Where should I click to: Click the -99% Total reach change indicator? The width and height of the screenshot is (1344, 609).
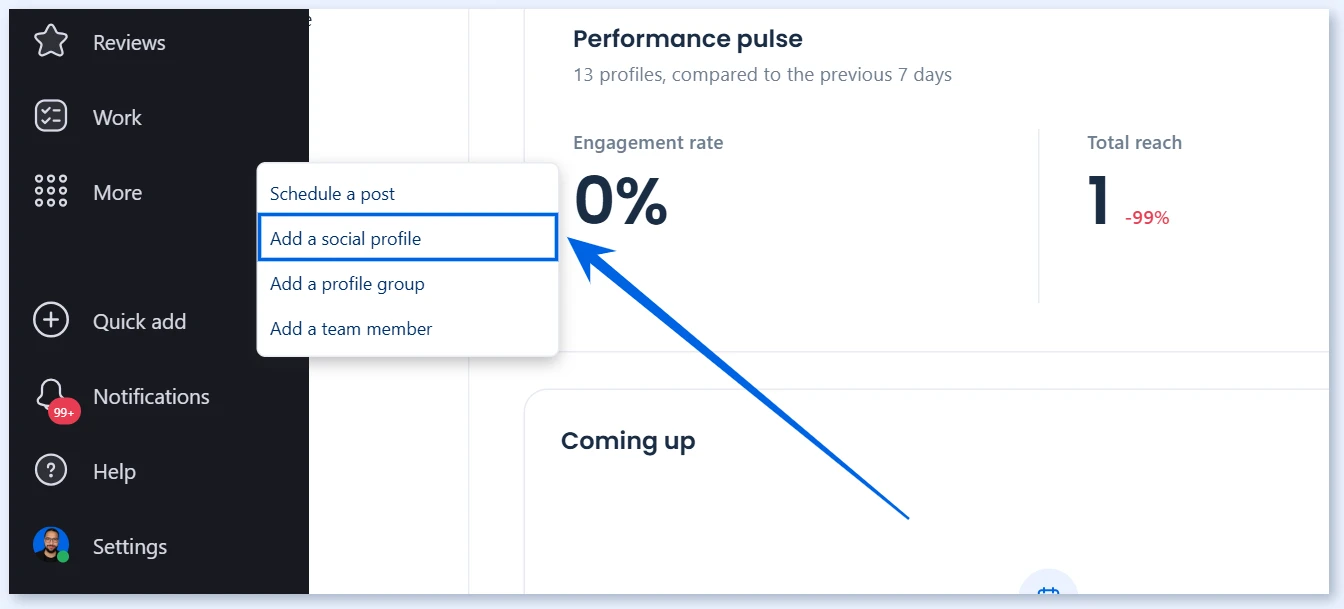point(1147,218)
